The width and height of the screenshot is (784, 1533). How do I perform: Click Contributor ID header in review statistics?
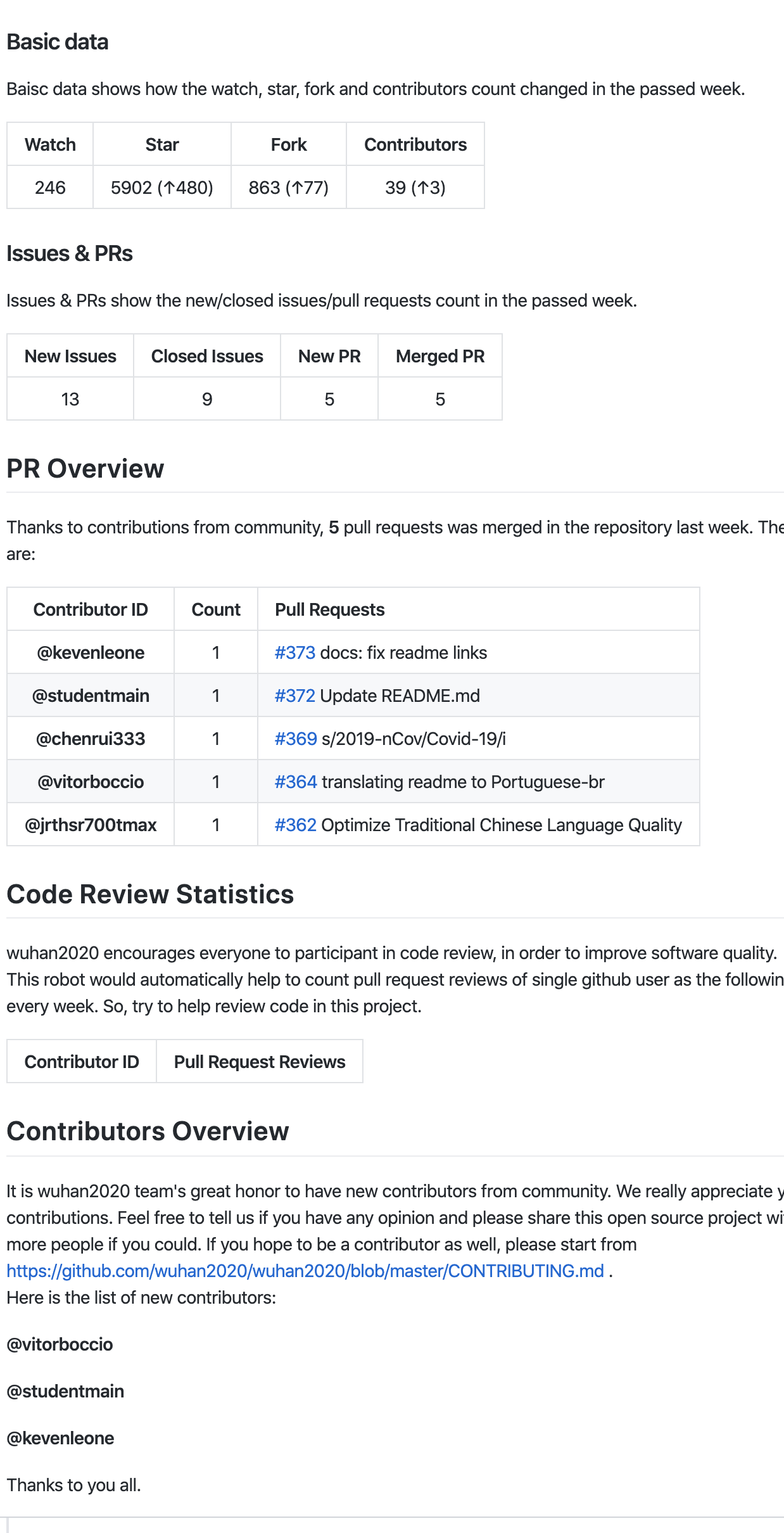point(82,1062)
